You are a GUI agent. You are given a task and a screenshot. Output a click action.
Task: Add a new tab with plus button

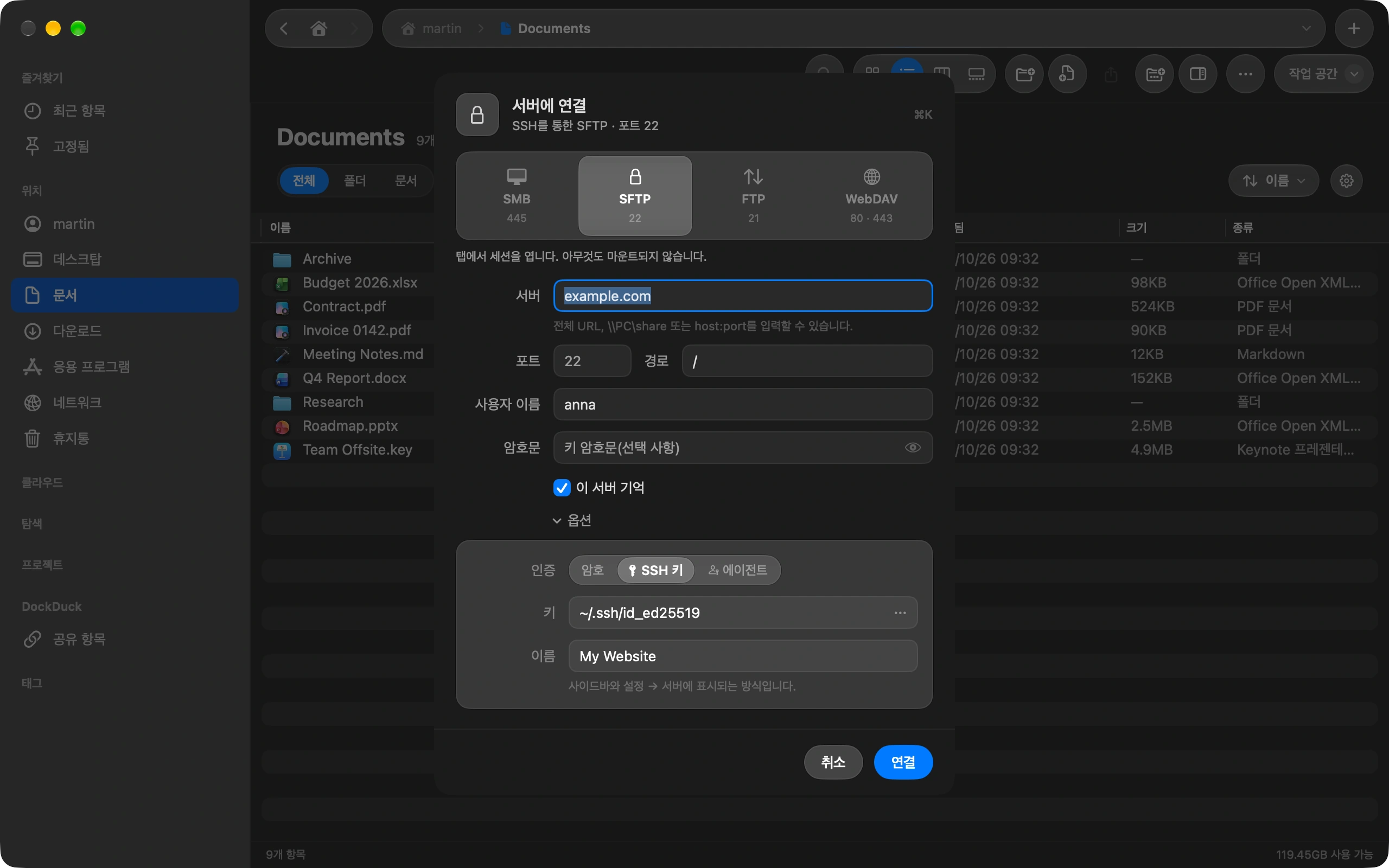click(x=1353, y=28)
